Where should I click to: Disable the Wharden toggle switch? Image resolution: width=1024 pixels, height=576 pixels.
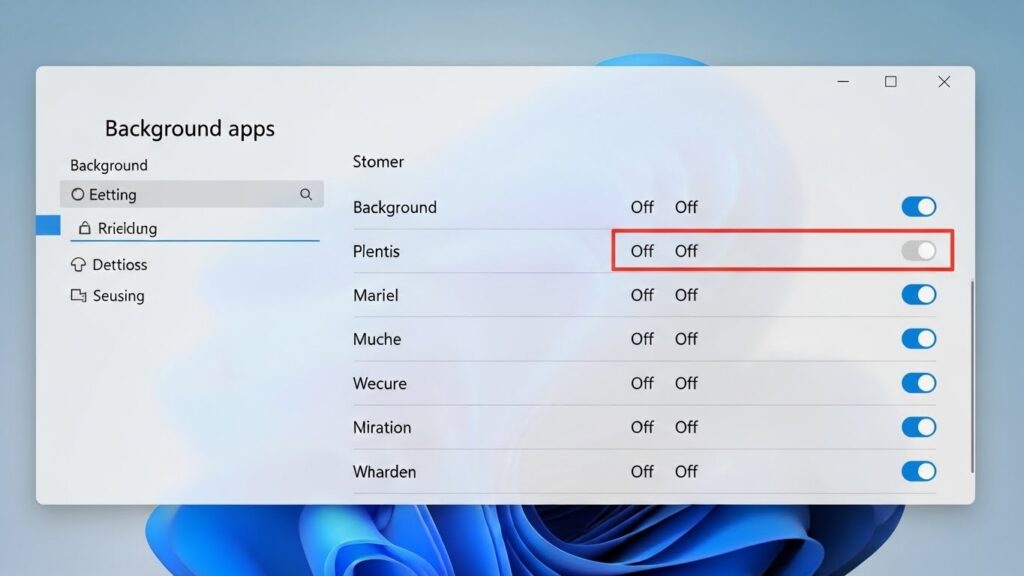pyautogui.click(x=919, y=471)
